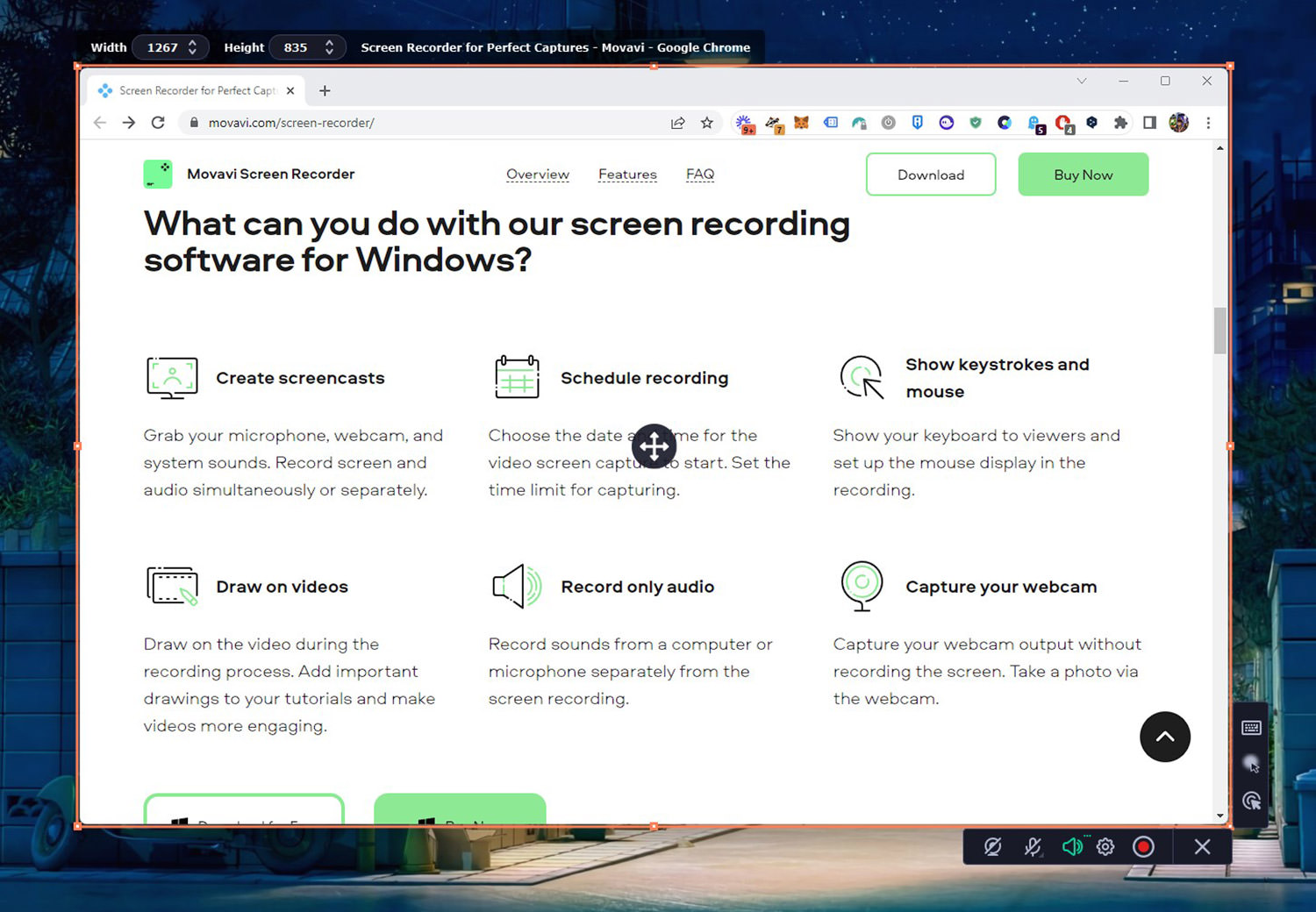This screenshot has width=1316, height=912.
Task: Open a new Chrome tab
Action: (x=325, y=90)
